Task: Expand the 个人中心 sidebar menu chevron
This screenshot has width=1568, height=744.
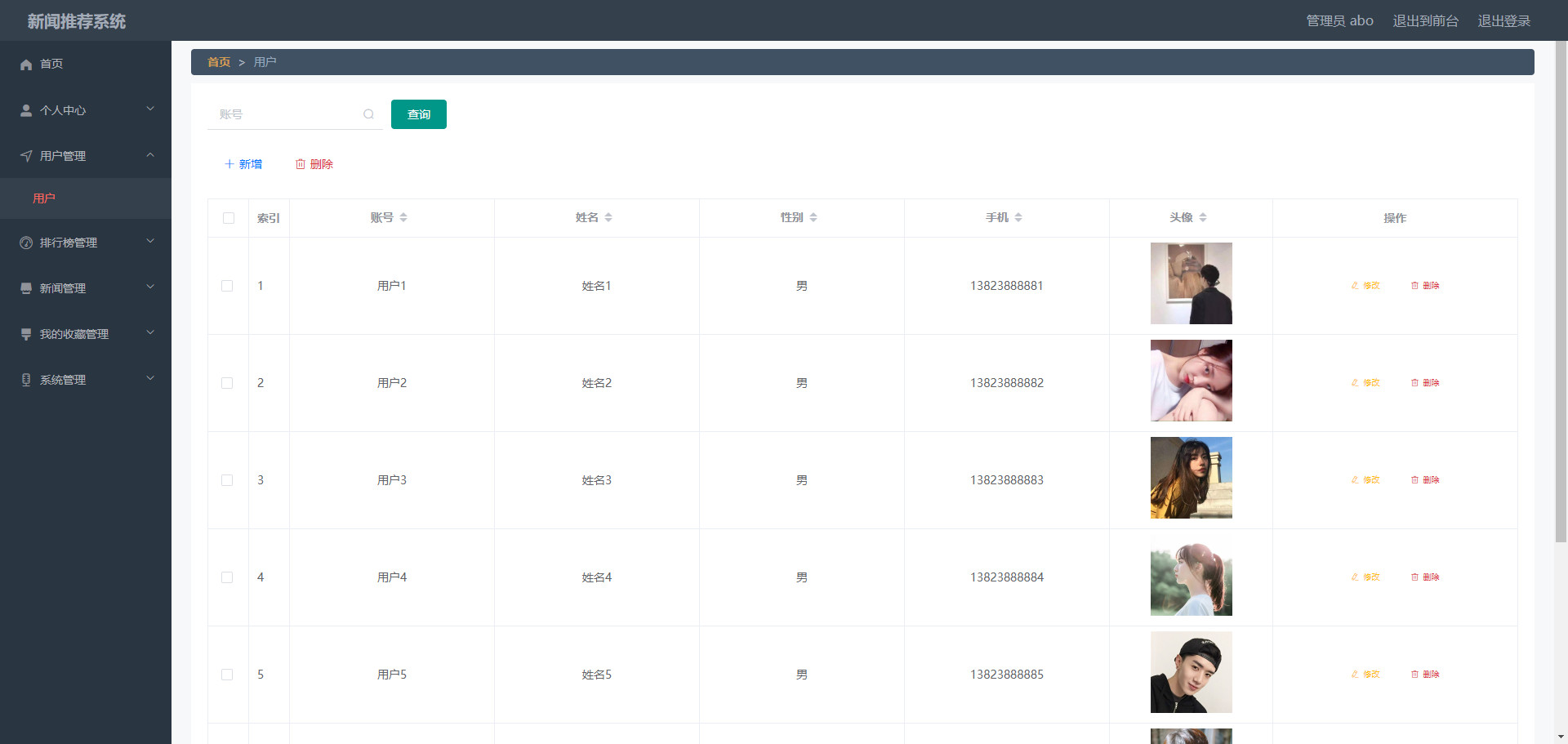Action: point(150,109)
